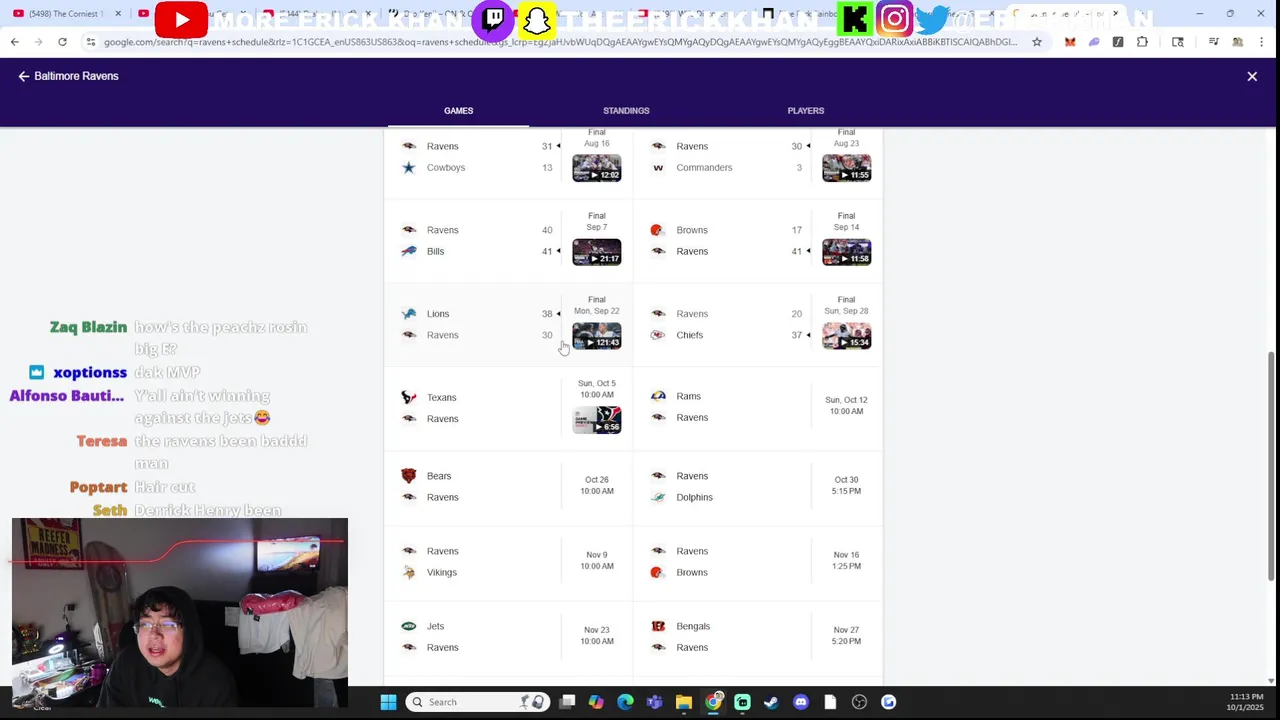
Task: Play the Lions vs Ravens Sep 22 highlight
Action: tap(597, 335)
